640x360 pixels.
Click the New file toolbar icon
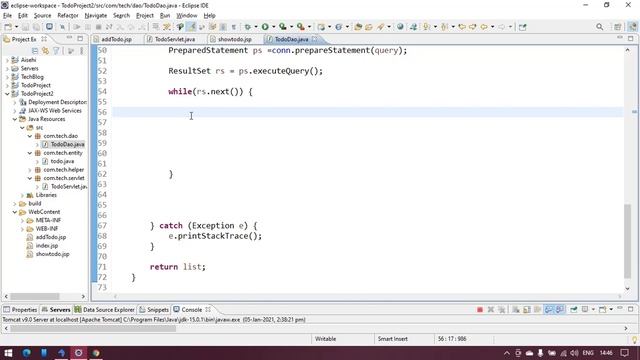[x=7, y=27]
